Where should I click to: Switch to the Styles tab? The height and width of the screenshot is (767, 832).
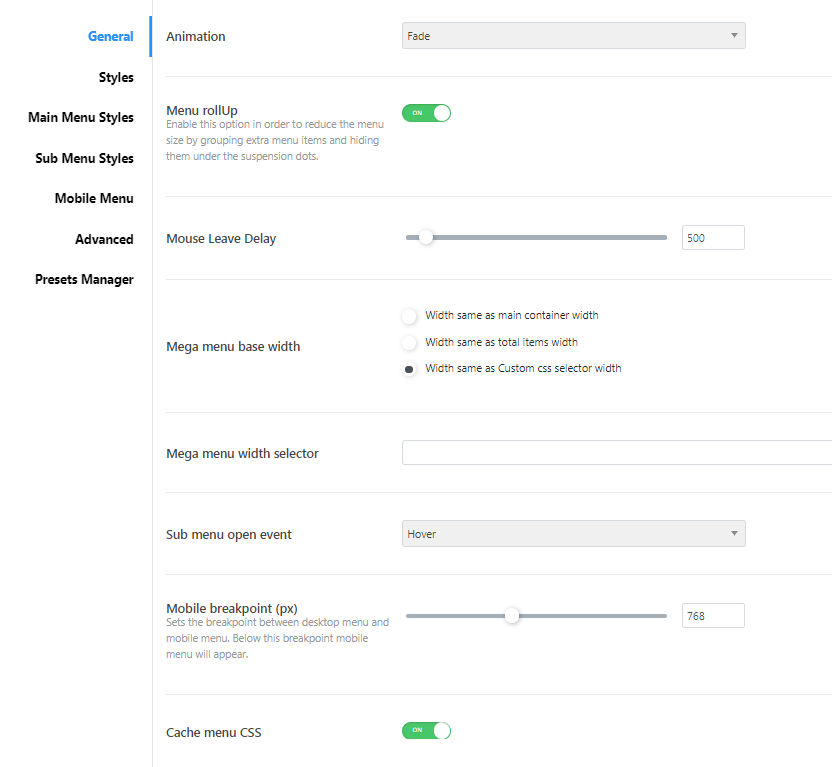(x=116, y=77)
